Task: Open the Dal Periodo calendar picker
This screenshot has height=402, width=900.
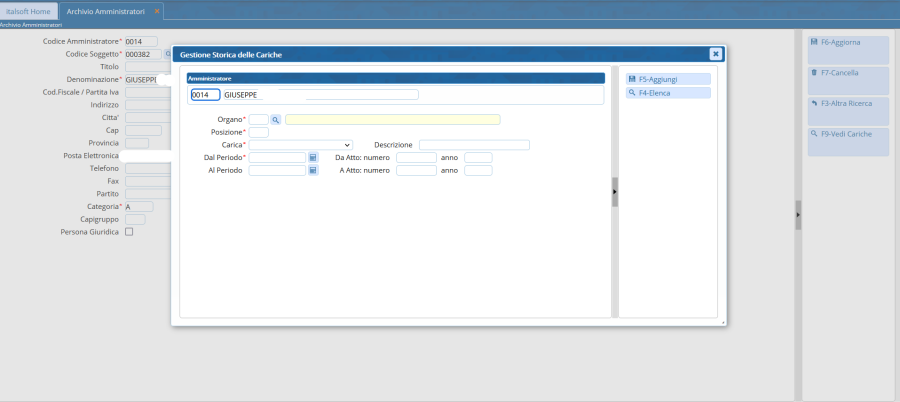Action: tap(313, 158)
